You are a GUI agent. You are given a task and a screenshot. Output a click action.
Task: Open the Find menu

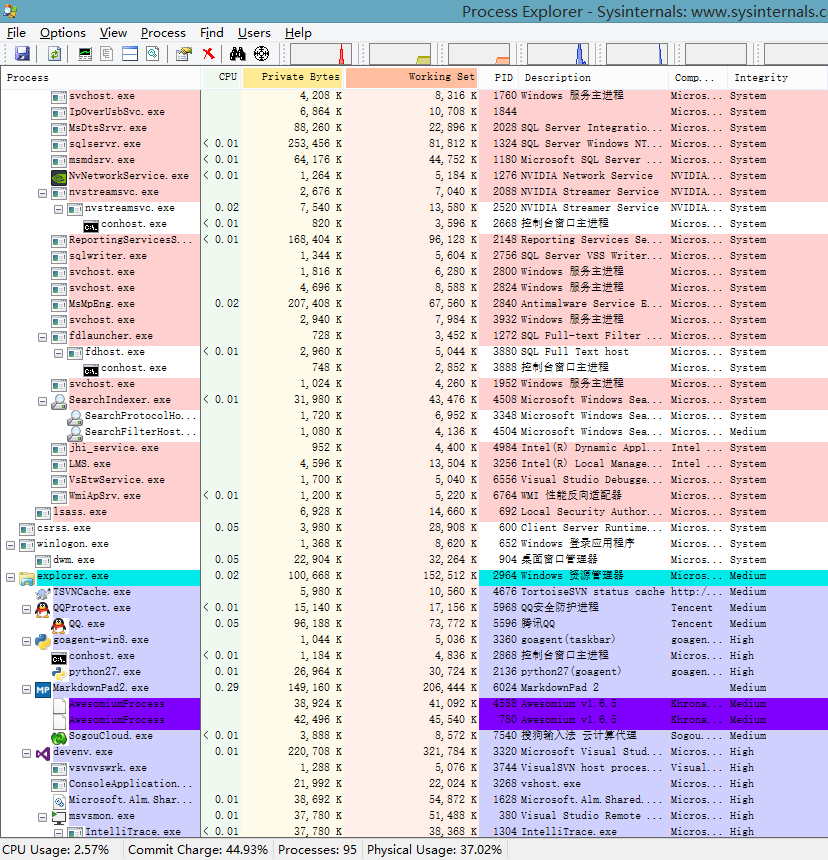pyautogui.click(x=211, y=33)
